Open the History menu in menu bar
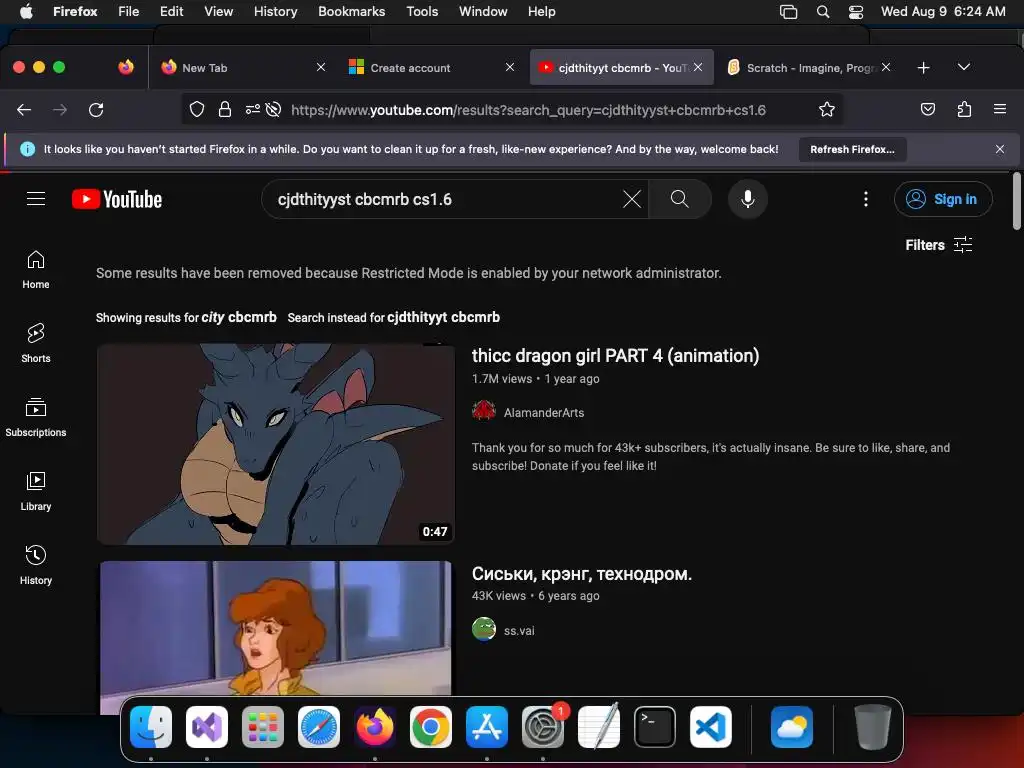1024x768 pixels. [x=276, y=12]
